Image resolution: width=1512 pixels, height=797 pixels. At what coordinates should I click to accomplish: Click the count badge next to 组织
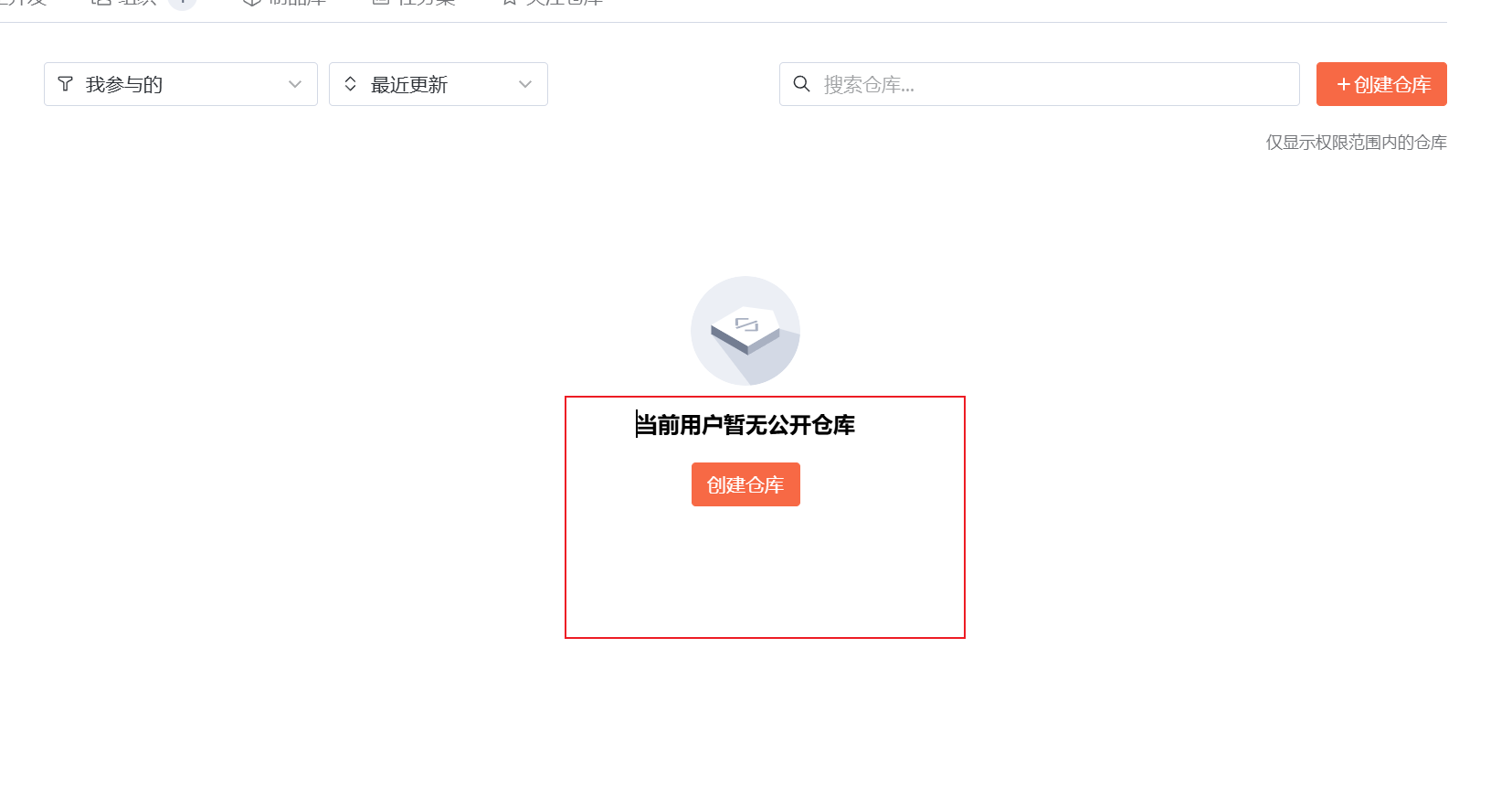(x=183, y=3)
